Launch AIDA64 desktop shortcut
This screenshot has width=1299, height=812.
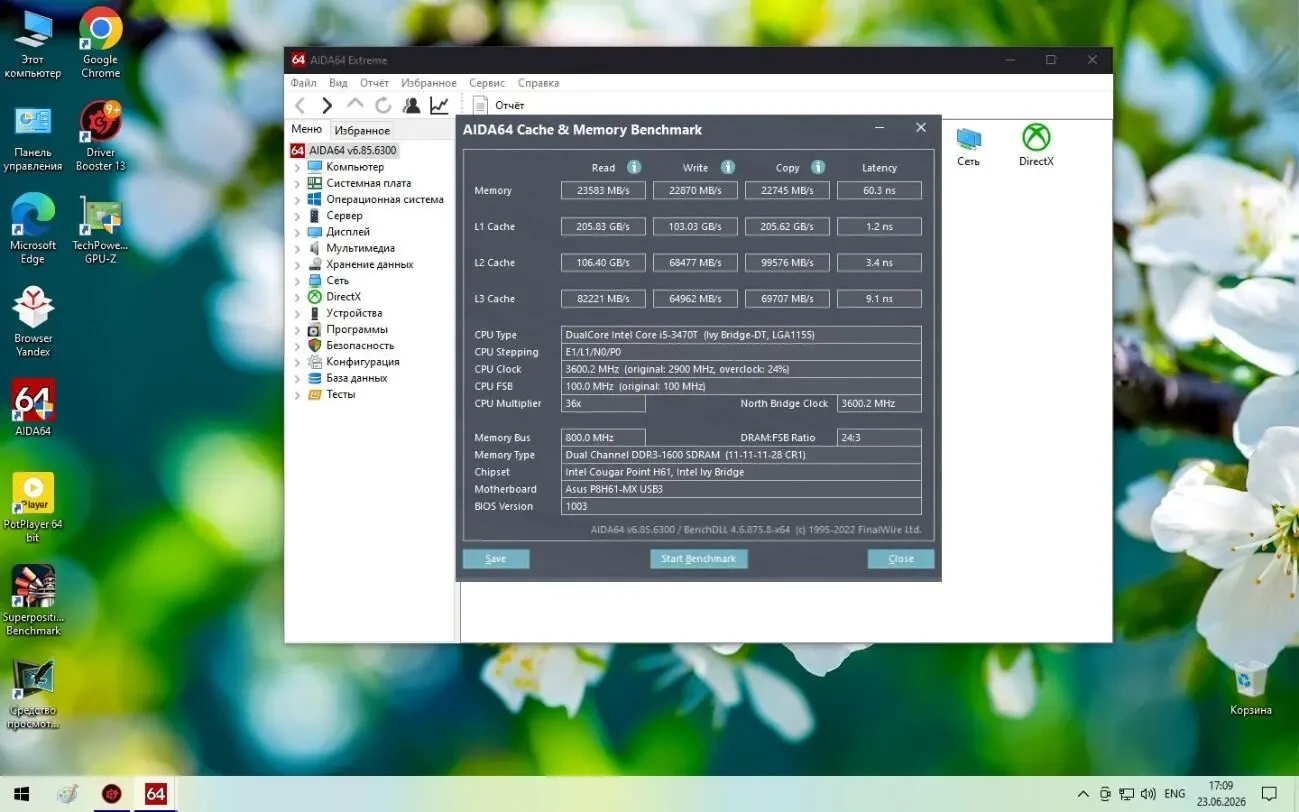click(33, 408)
